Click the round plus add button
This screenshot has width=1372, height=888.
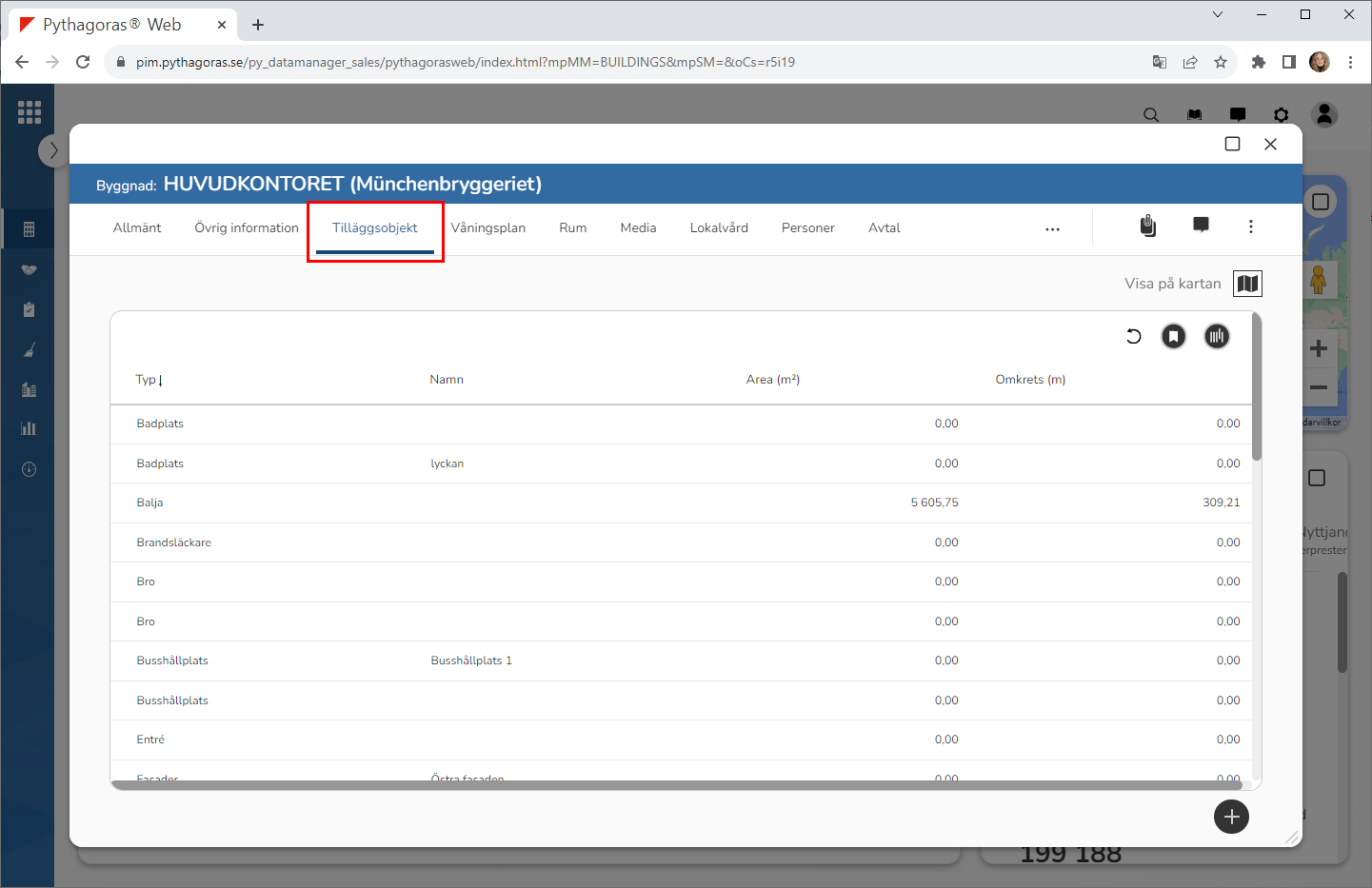1231,817
